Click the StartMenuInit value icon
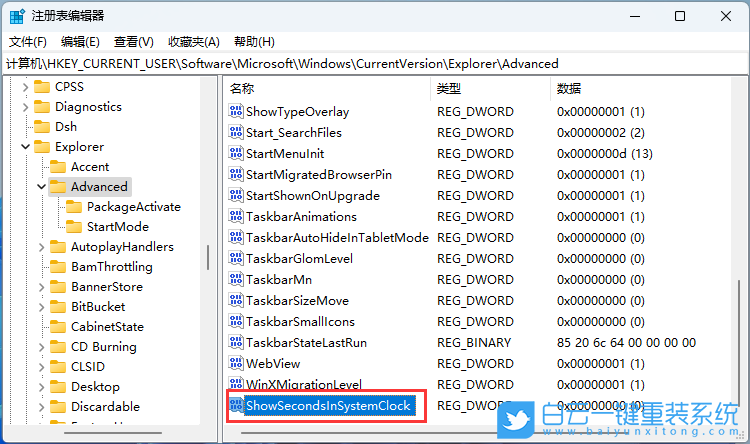 tap(237, 153)
